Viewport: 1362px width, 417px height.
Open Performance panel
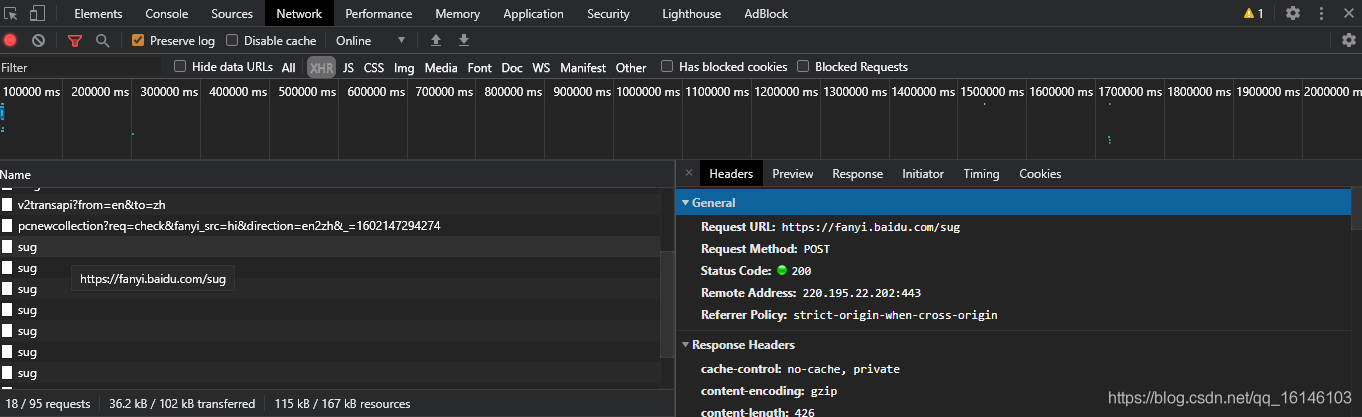379,14
